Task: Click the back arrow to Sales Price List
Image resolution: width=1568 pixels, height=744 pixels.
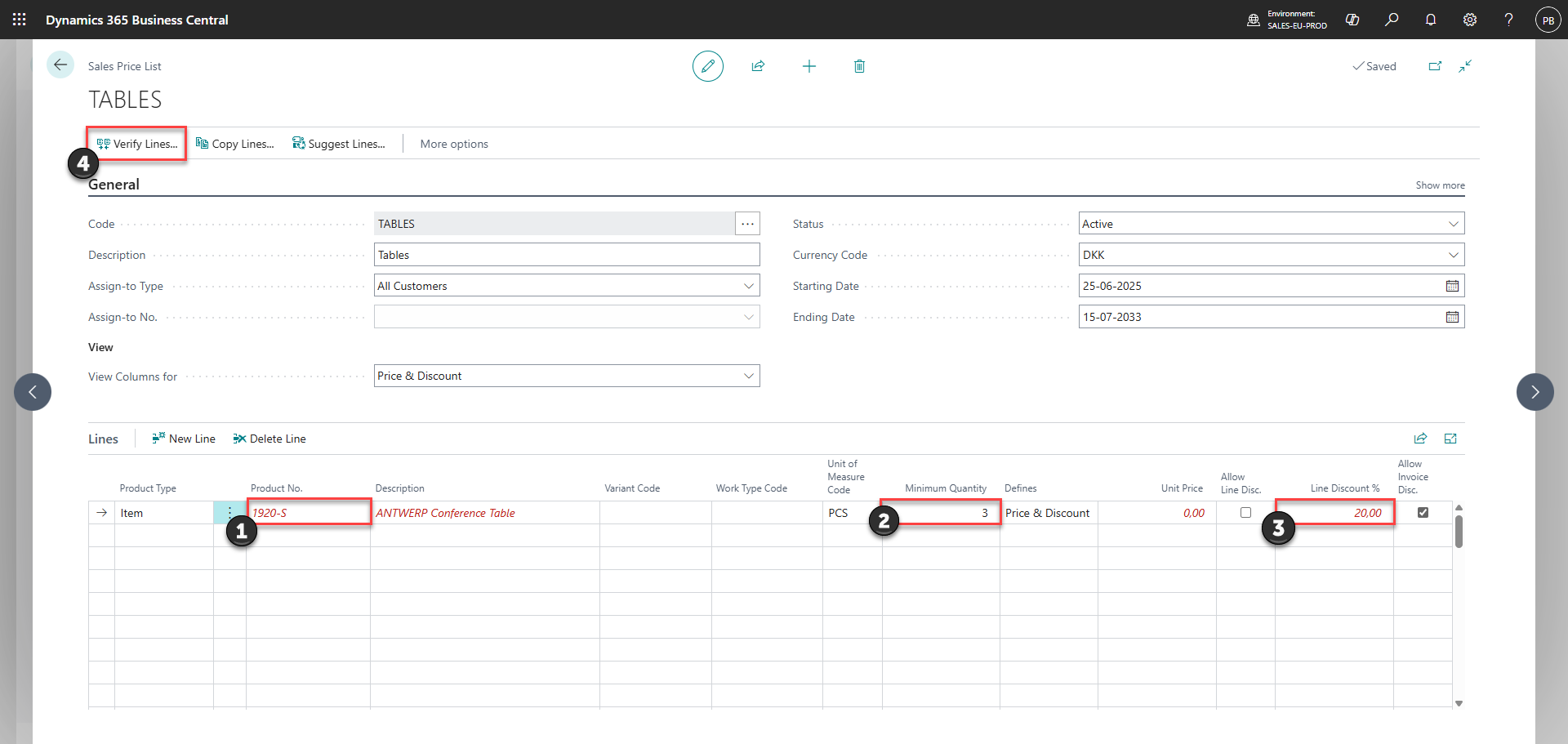Action: pyautogui.click(x=60, y=65)
